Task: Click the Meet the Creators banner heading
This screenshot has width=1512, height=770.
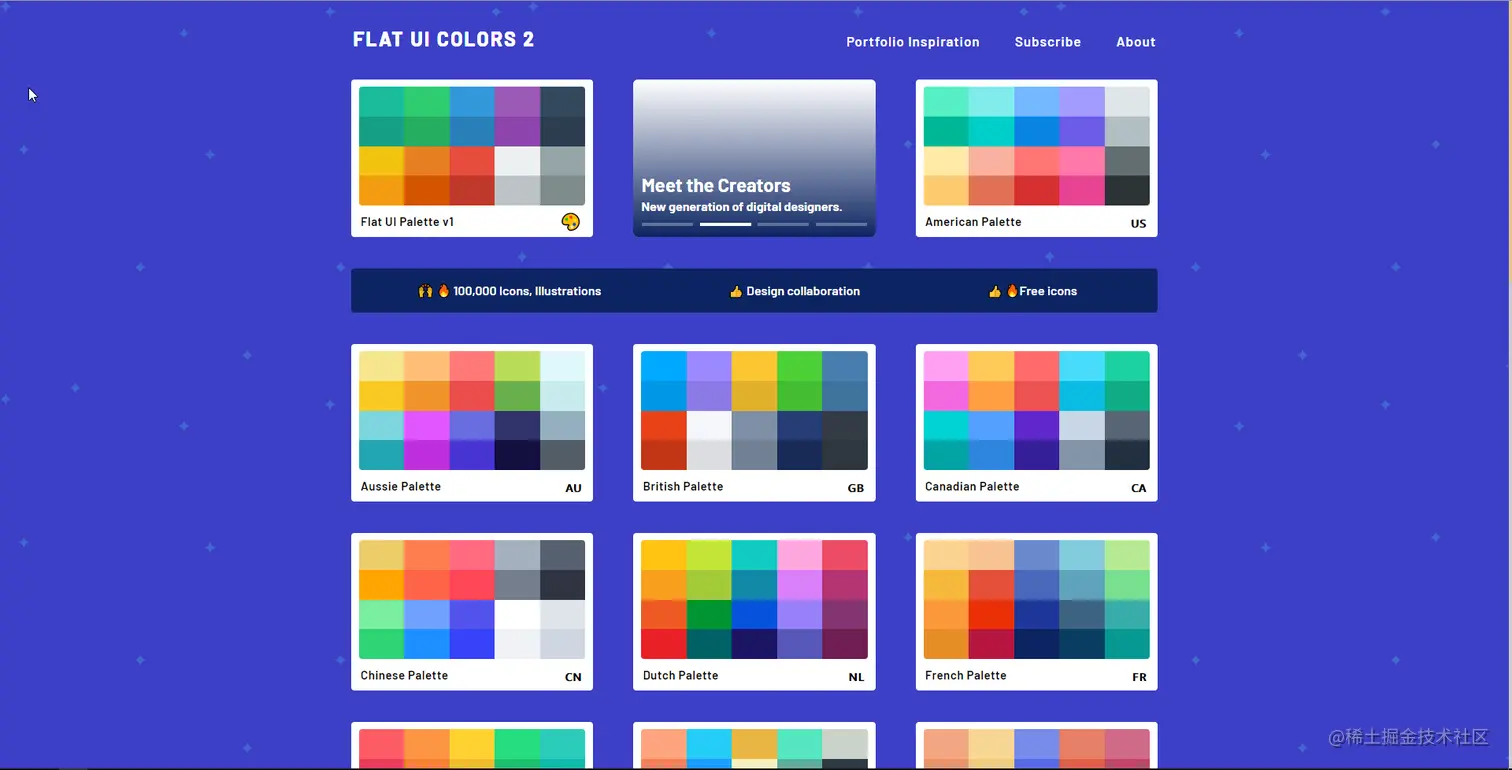Action: click(x=716, y=186)
